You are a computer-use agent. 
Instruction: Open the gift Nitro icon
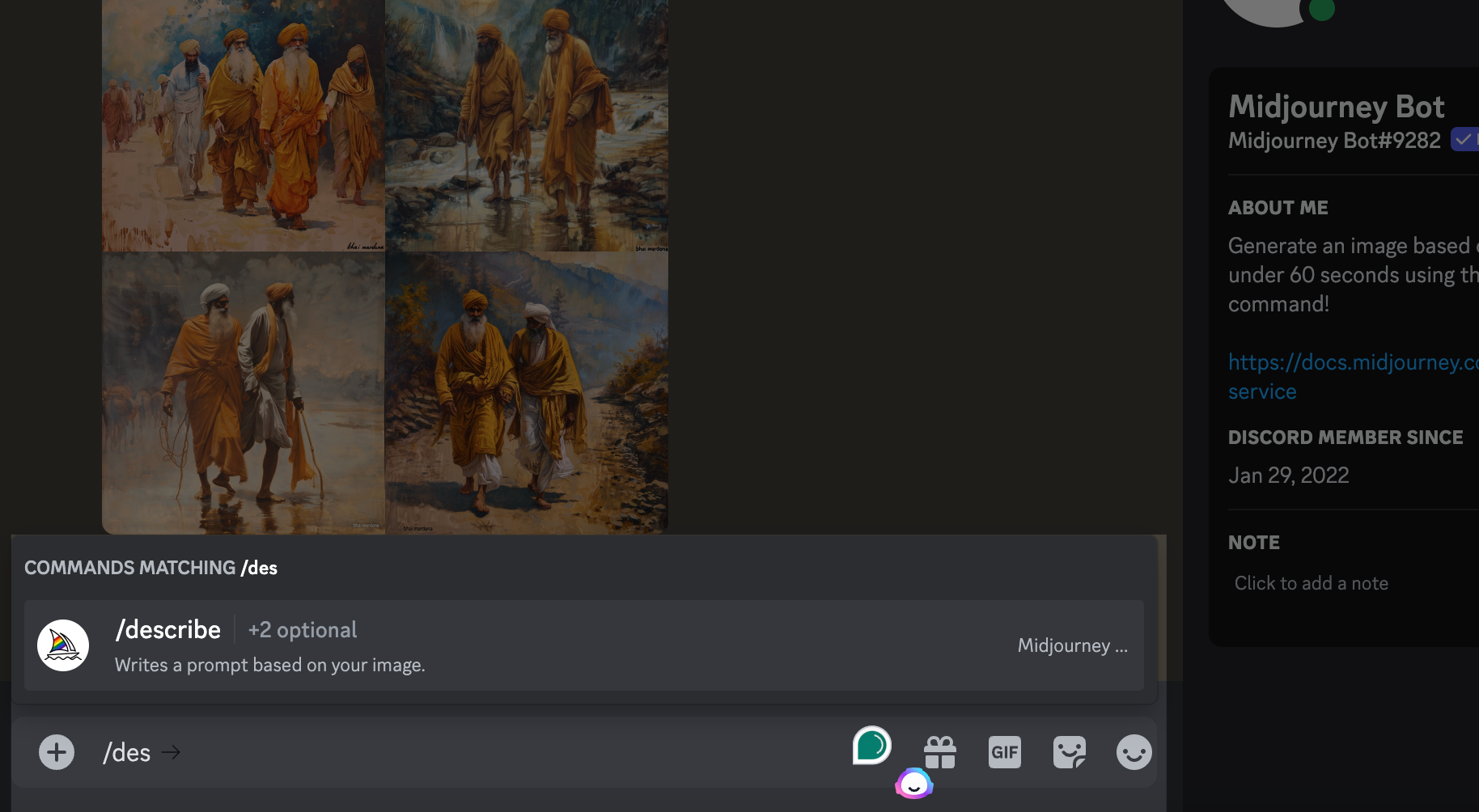(940, 752)
